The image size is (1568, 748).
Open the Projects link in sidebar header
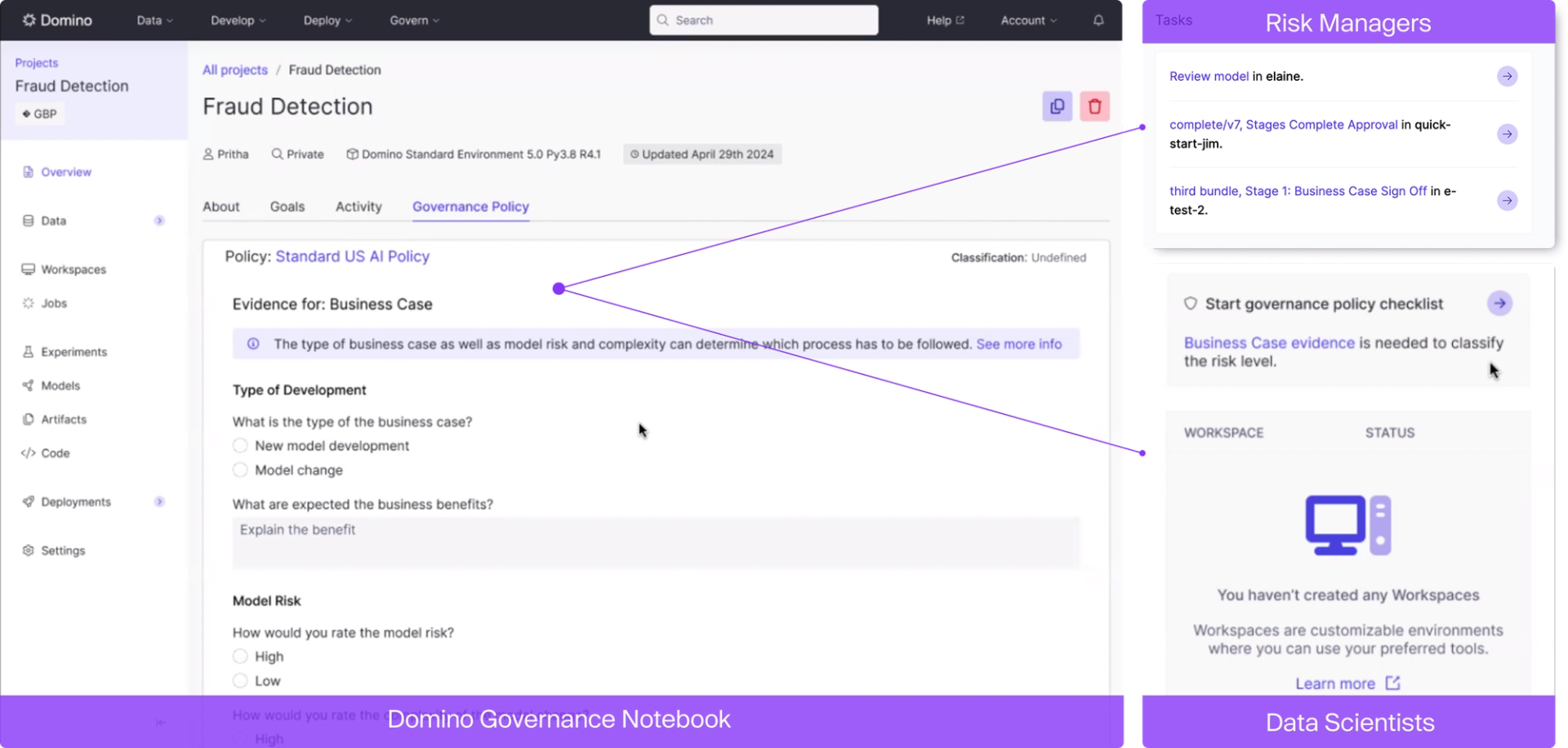pyautogui.click(x=37, y=63)
